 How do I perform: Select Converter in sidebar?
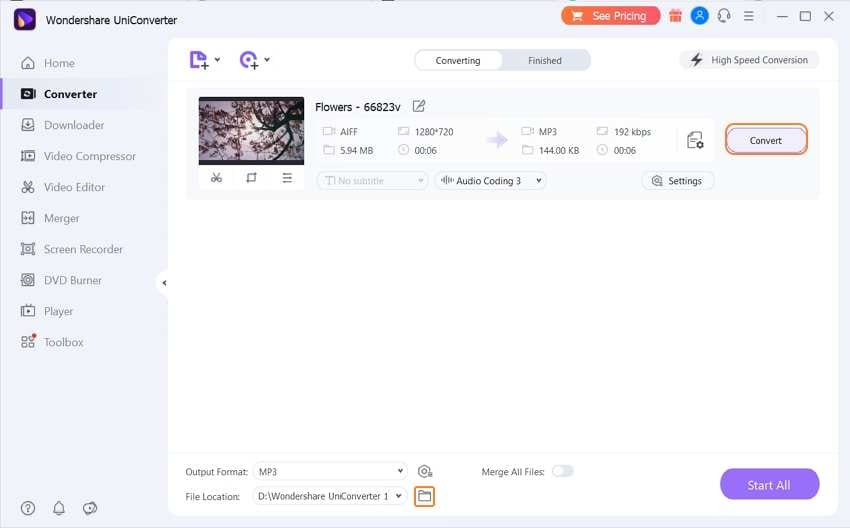[84, 94]
